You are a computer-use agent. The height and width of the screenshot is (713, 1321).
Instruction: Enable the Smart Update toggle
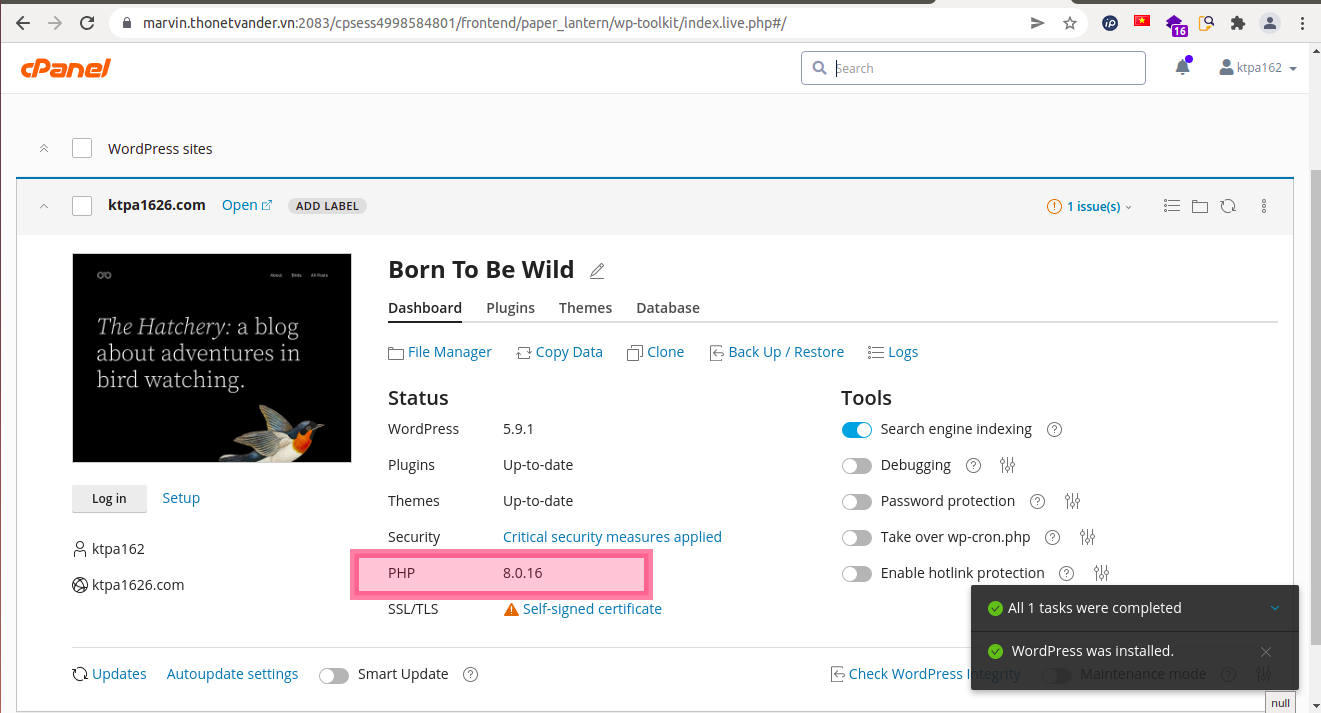tap(334, 676)
